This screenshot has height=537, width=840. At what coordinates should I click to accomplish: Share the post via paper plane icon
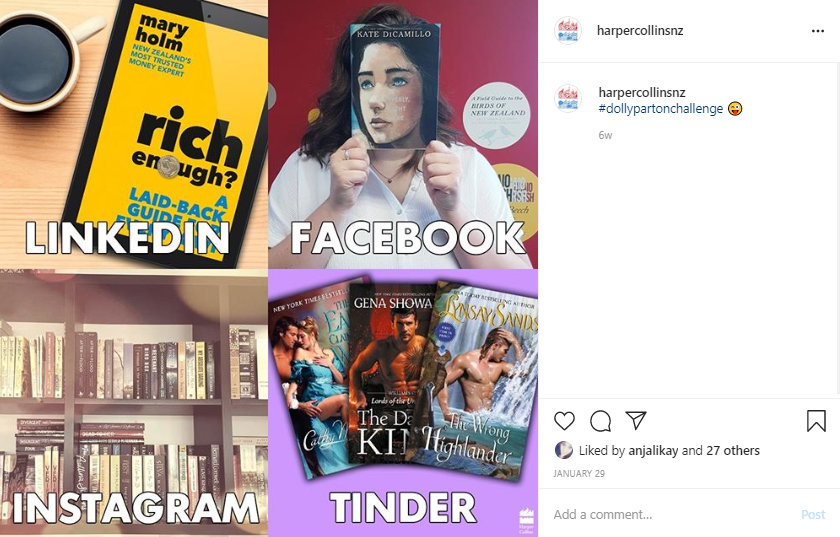636,421
